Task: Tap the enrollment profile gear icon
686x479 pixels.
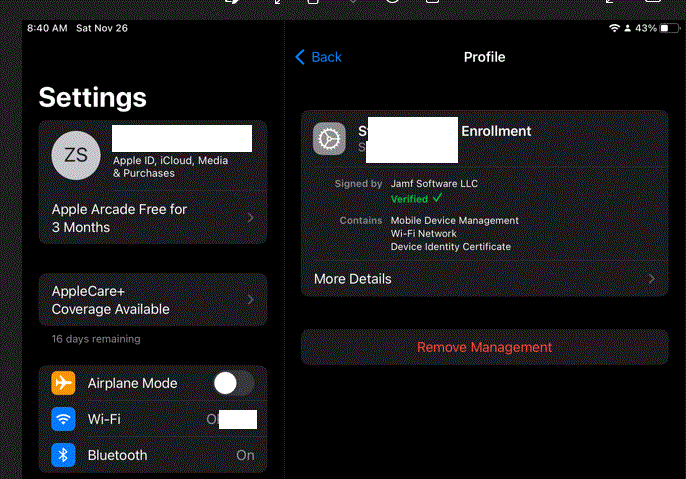Action: 329,139
